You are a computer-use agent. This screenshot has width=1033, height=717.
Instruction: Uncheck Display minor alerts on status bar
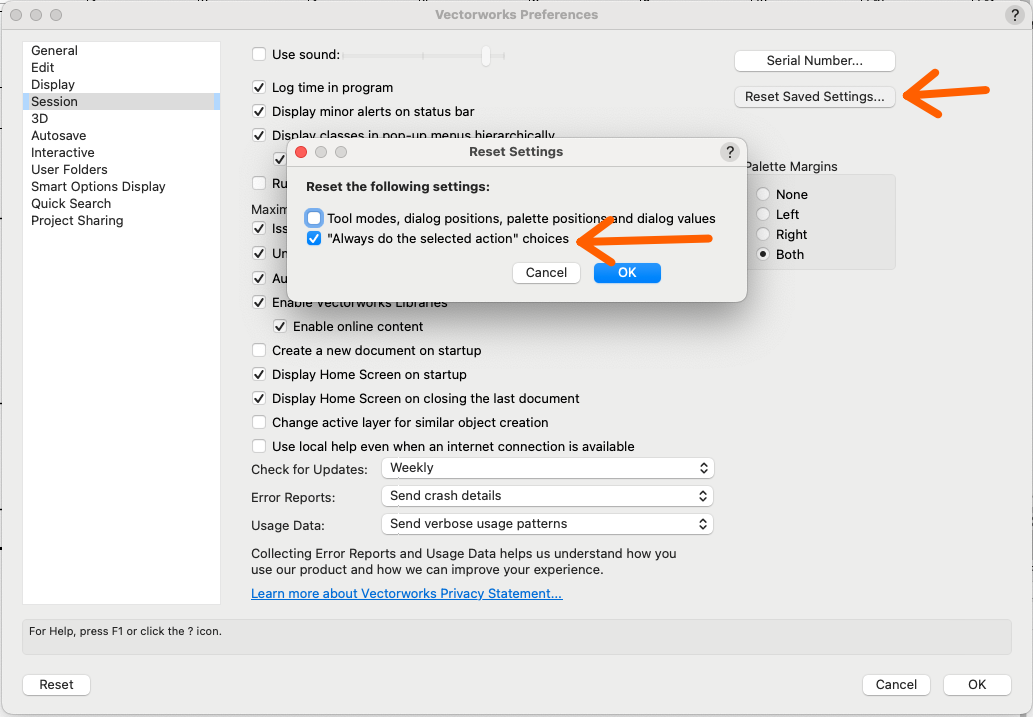[x=259, y=112]
